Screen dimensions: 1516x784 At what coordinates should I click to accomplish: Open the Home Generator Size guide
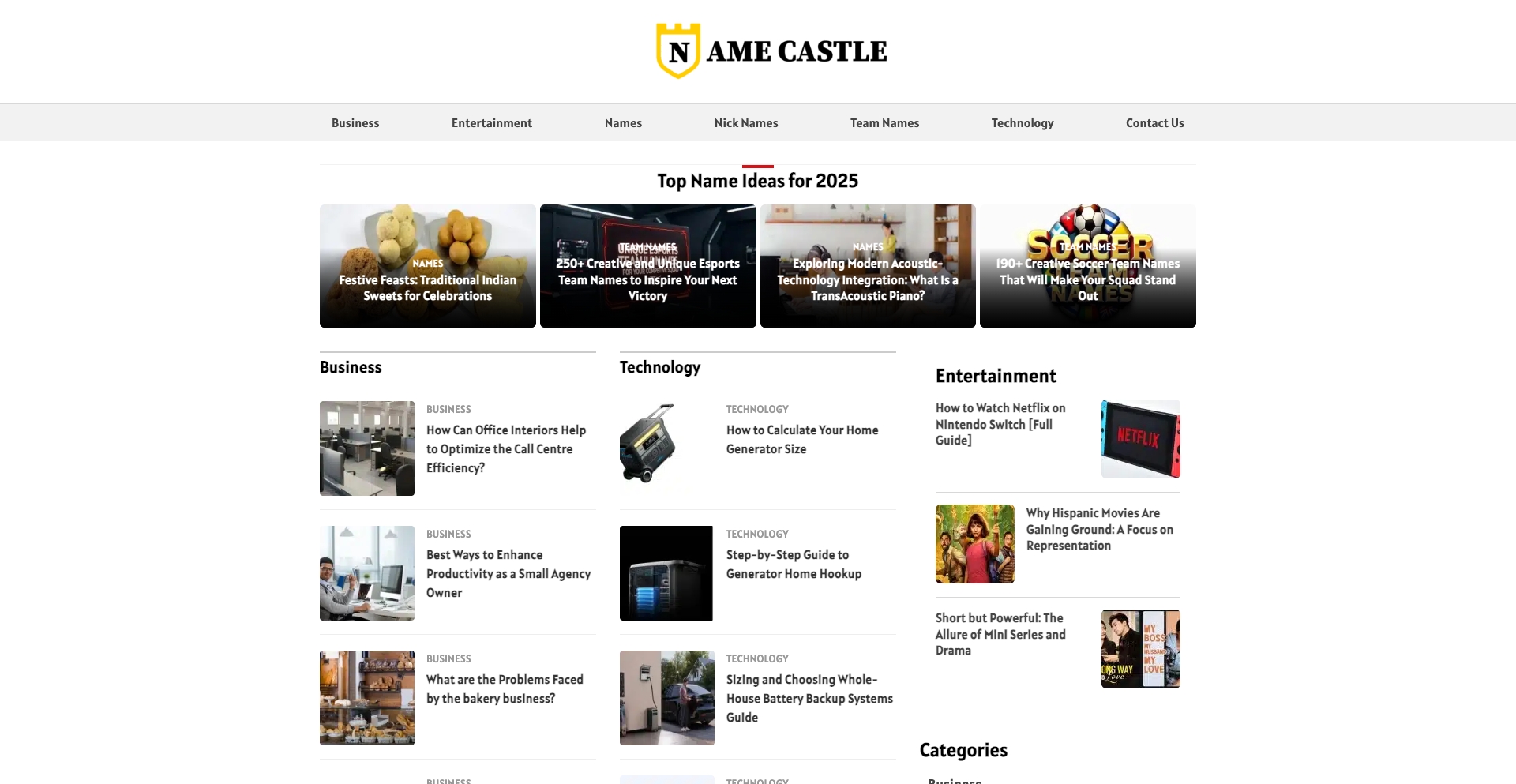pyautogui.click(x=801, y=439)
